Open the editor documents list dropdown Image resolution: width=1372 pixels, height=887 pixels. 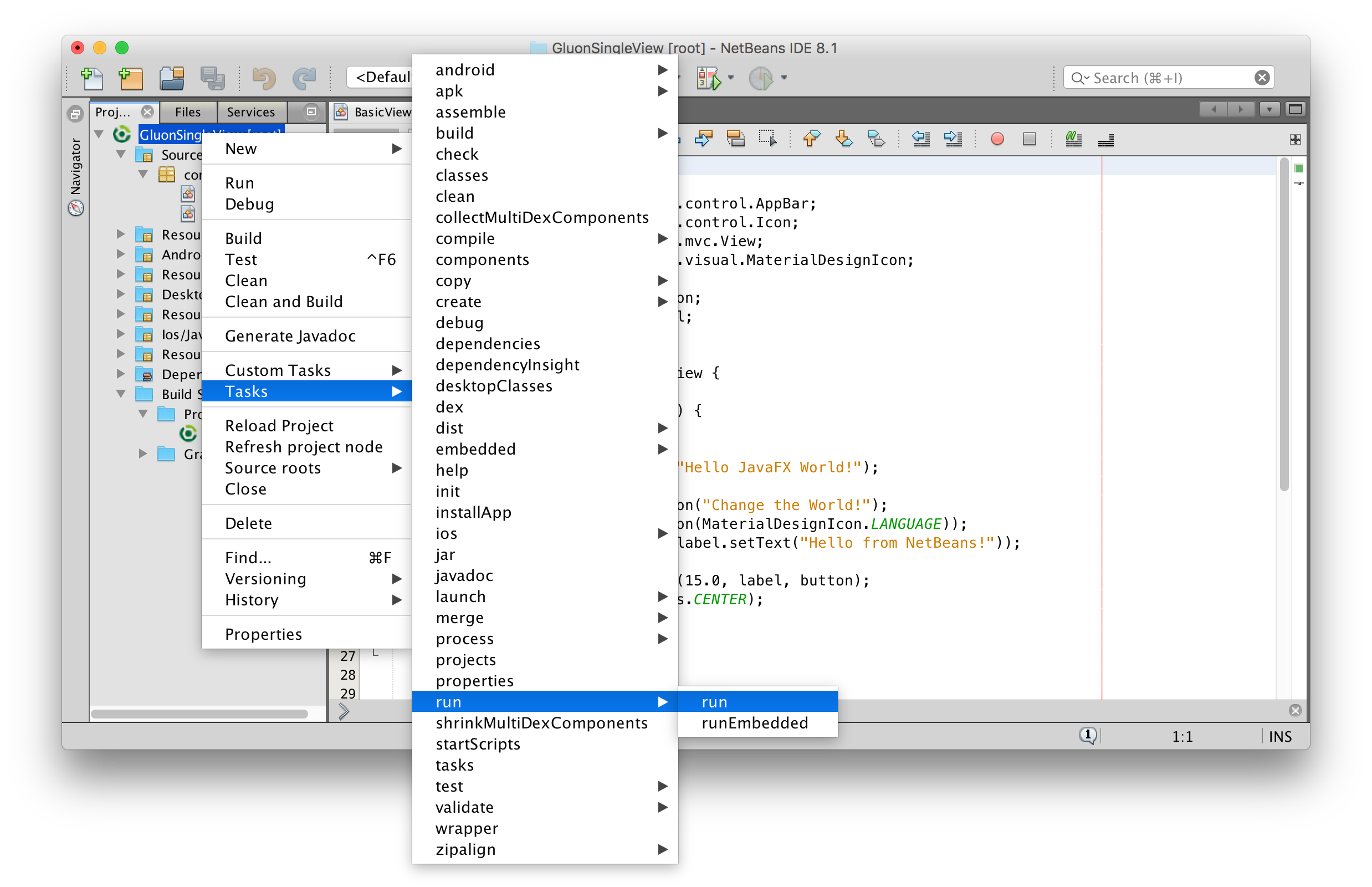click(x=1268, y=109)
